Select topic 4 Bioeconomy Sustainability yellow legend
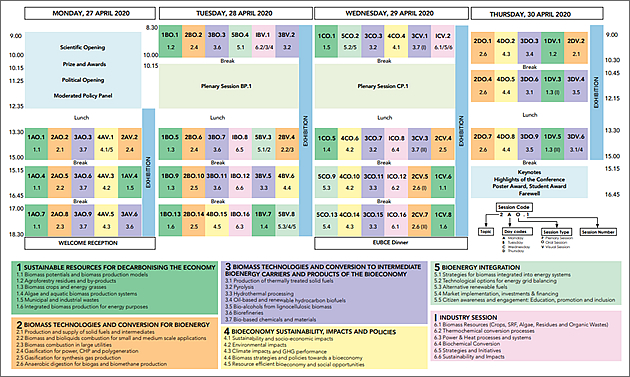Image resolution: width=630 pixels, height=377 pixels. [325, 347]
